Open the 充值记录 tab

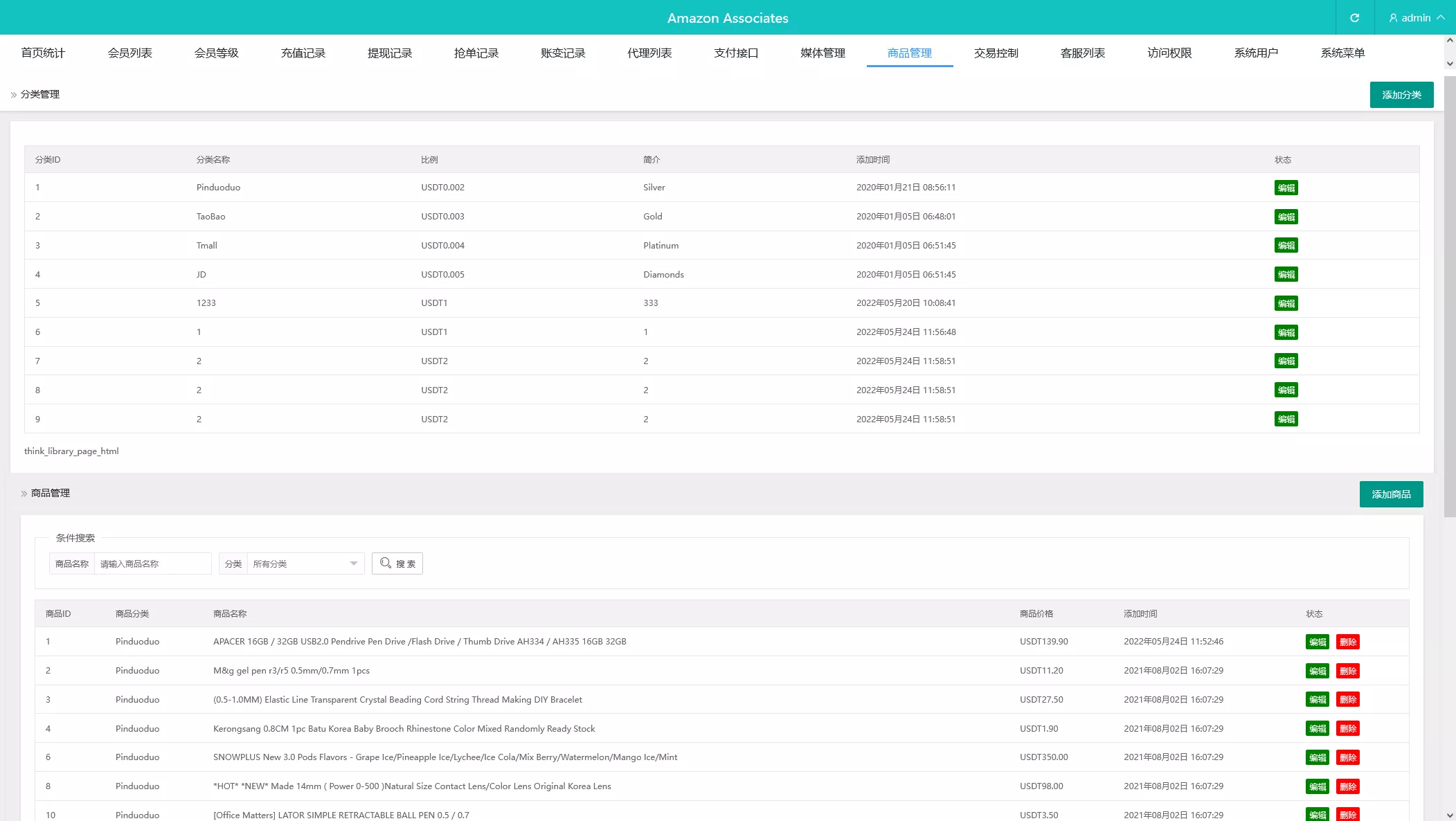303,53
